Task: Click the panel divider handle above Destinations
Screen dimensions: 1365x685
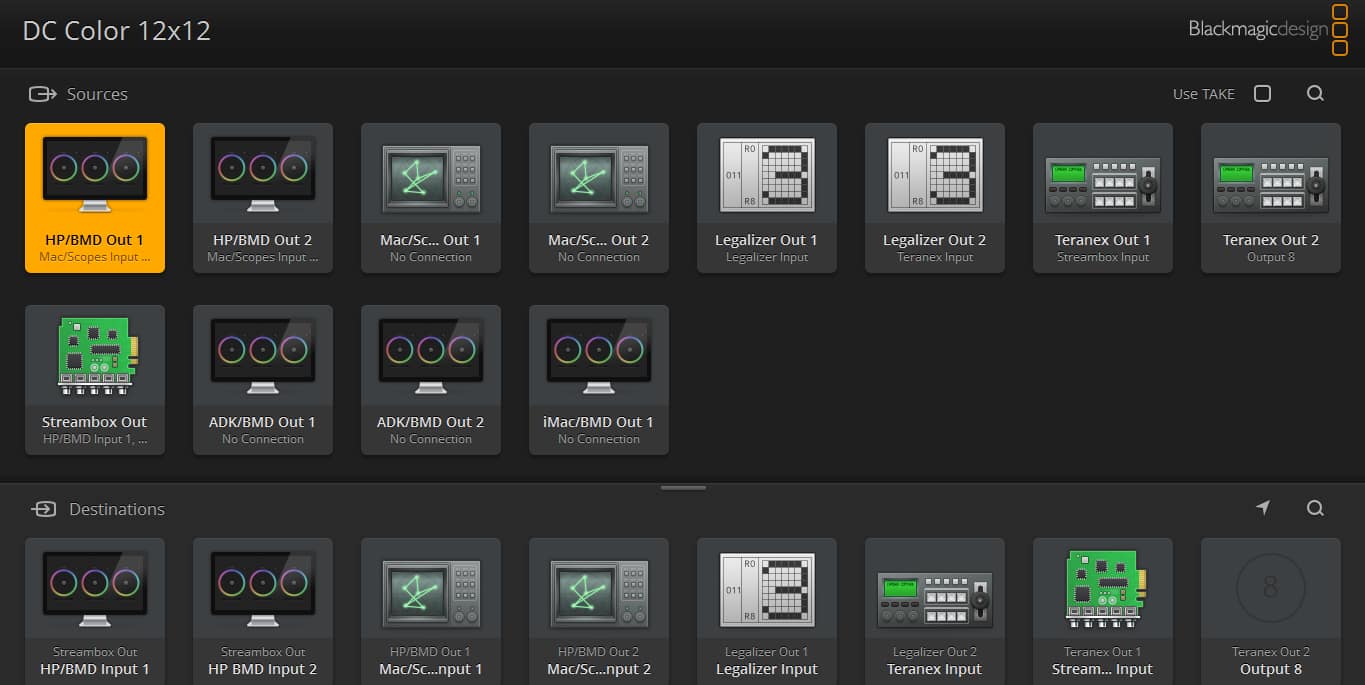Action: [683, 488]
